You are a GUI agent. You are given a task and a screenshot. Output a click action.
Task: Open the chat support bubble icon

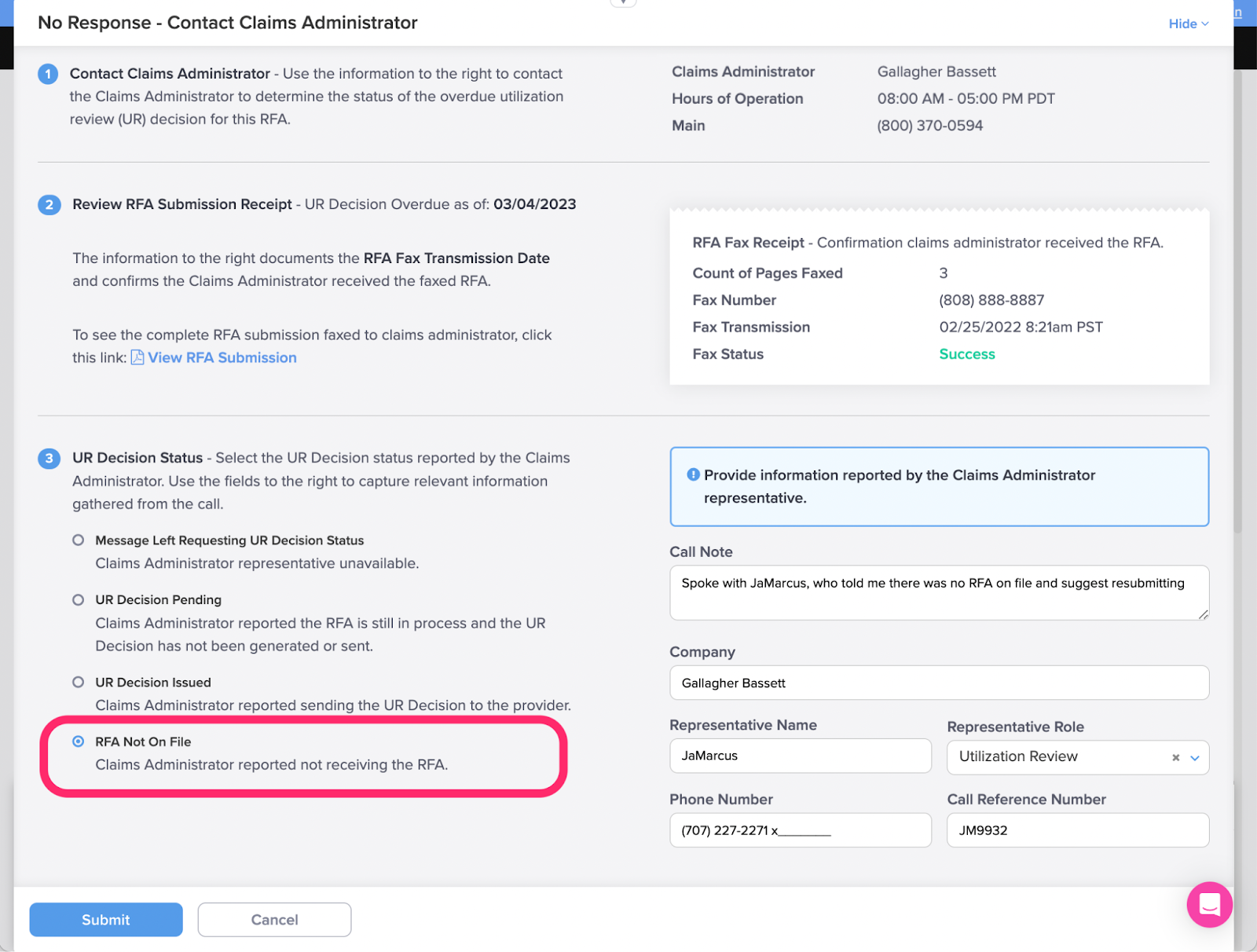pyautogui.click(x=1209, y=904)
